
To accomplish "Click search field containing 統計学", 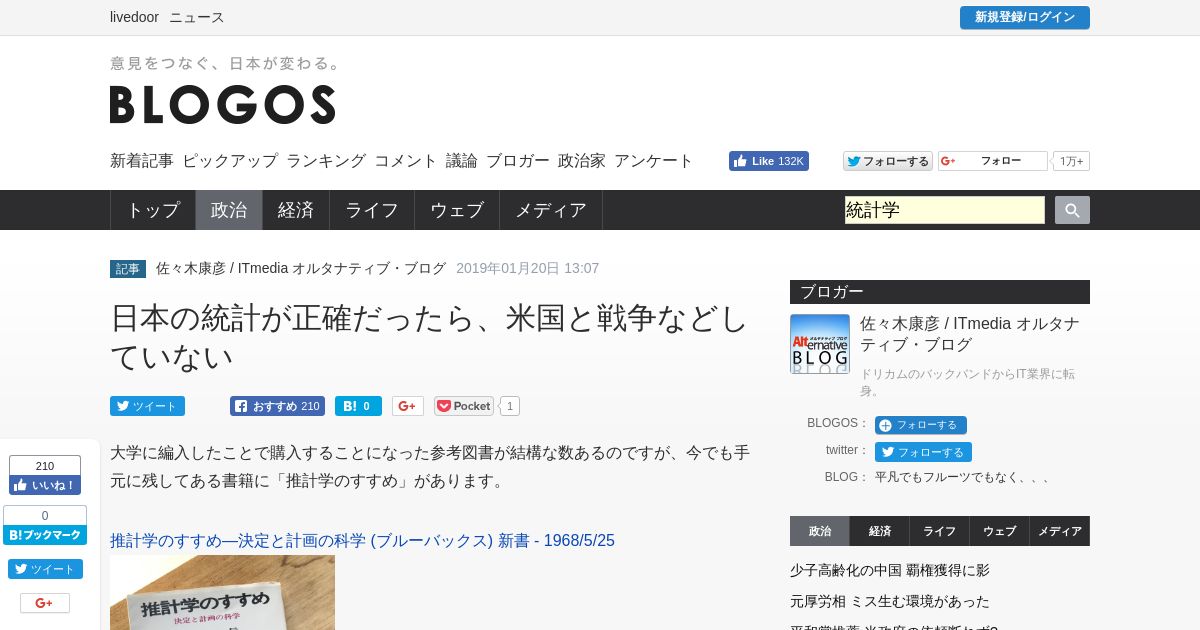I will 945,210.
